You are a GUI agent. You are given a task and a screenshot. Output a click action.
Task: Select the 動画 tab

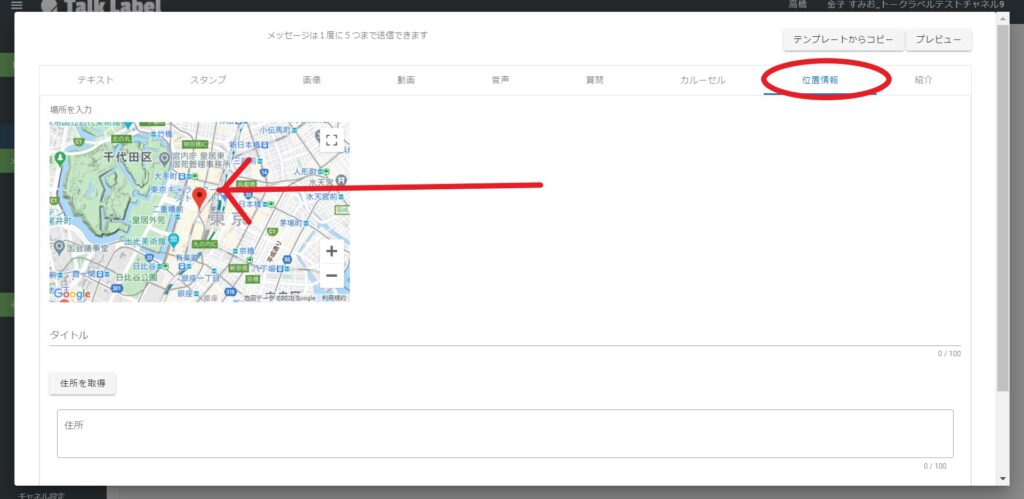(x=405, y=80)
